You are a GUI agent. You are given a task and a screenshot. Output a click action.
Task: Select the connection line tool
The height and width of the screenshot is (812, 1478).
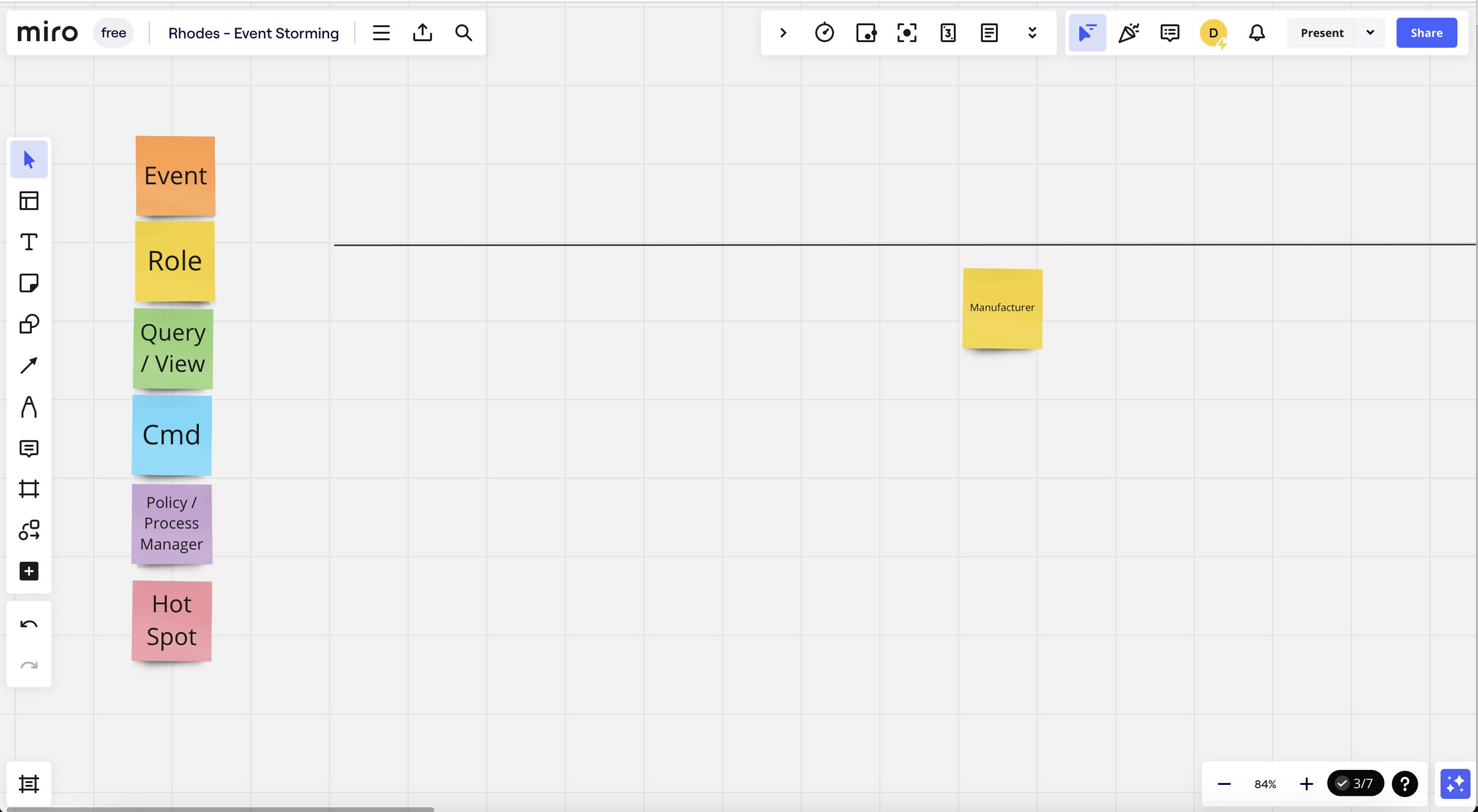pos(29,365)
